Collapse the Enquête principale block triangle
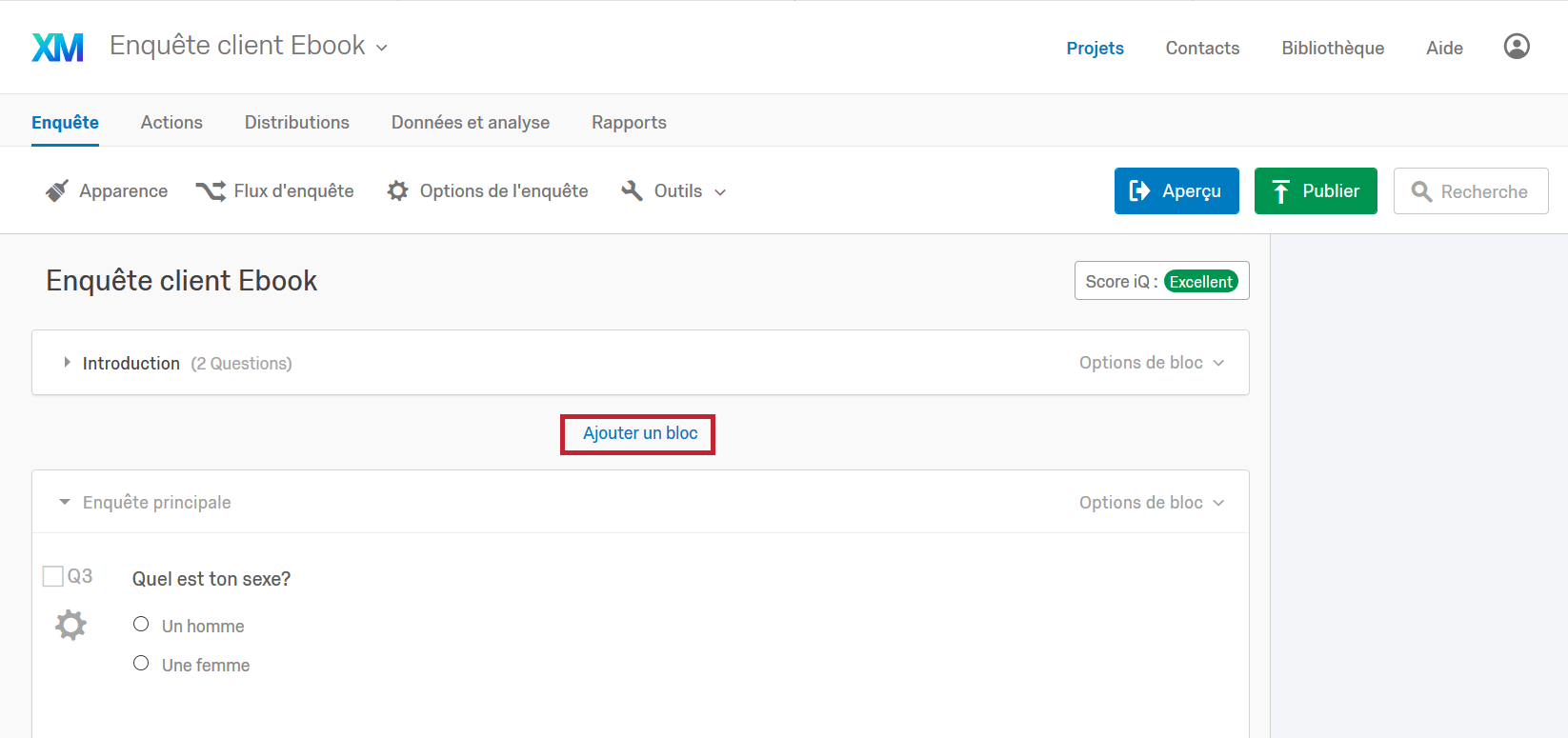1568x738 pixels. (65, 502)
